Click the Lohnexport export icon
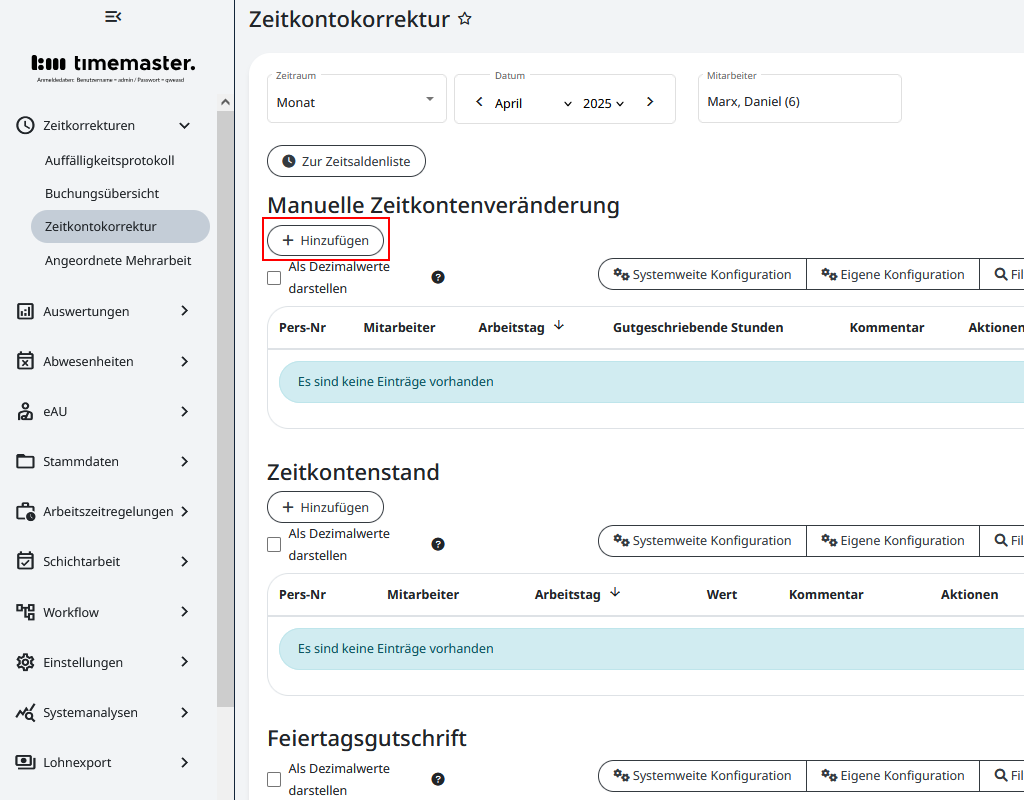Screen dimensions: 1024x800 [27, 762]
